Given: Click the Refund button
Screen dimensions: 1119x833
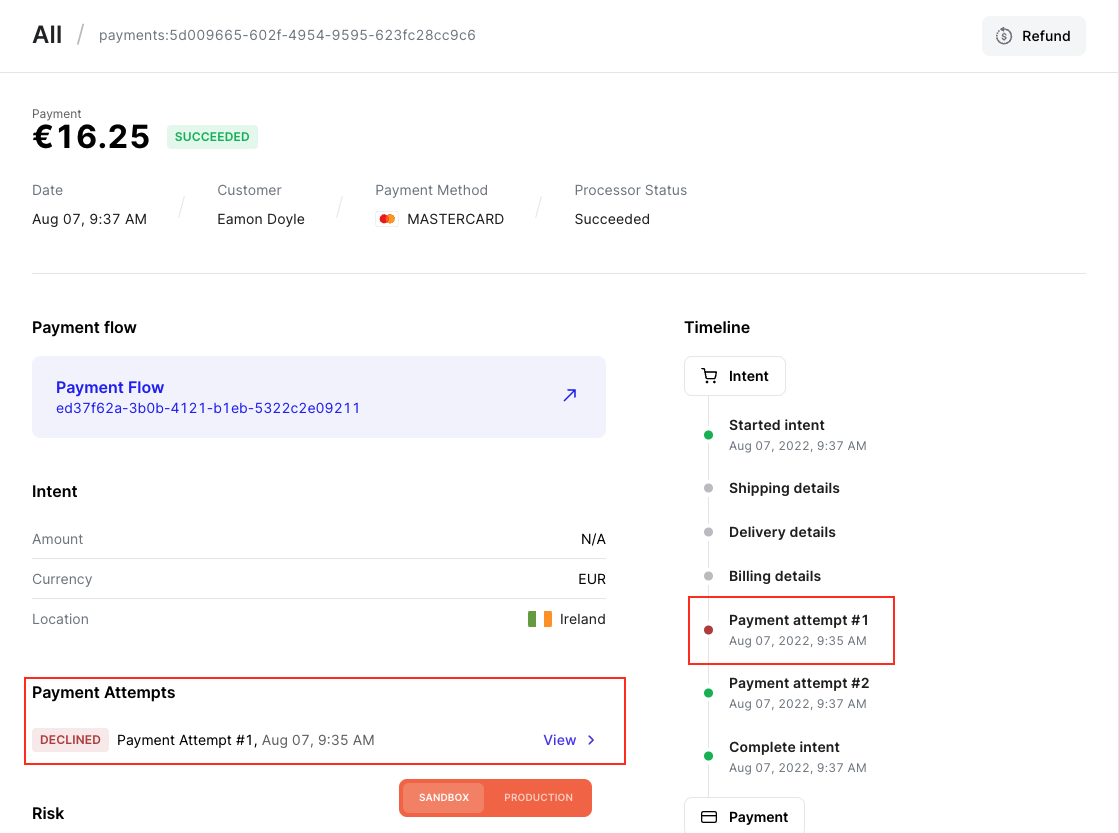Looking at the screenshot, I should [x=1033, y=36].
